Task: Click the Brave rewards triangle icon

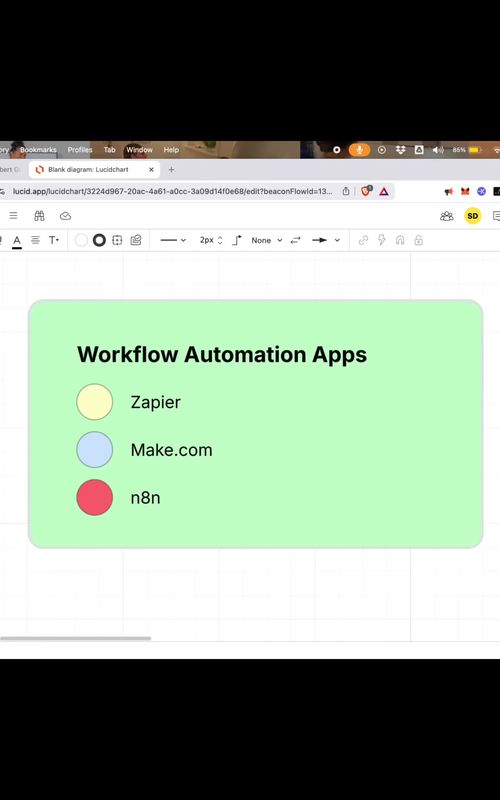Action: click(x=384, y=192)
